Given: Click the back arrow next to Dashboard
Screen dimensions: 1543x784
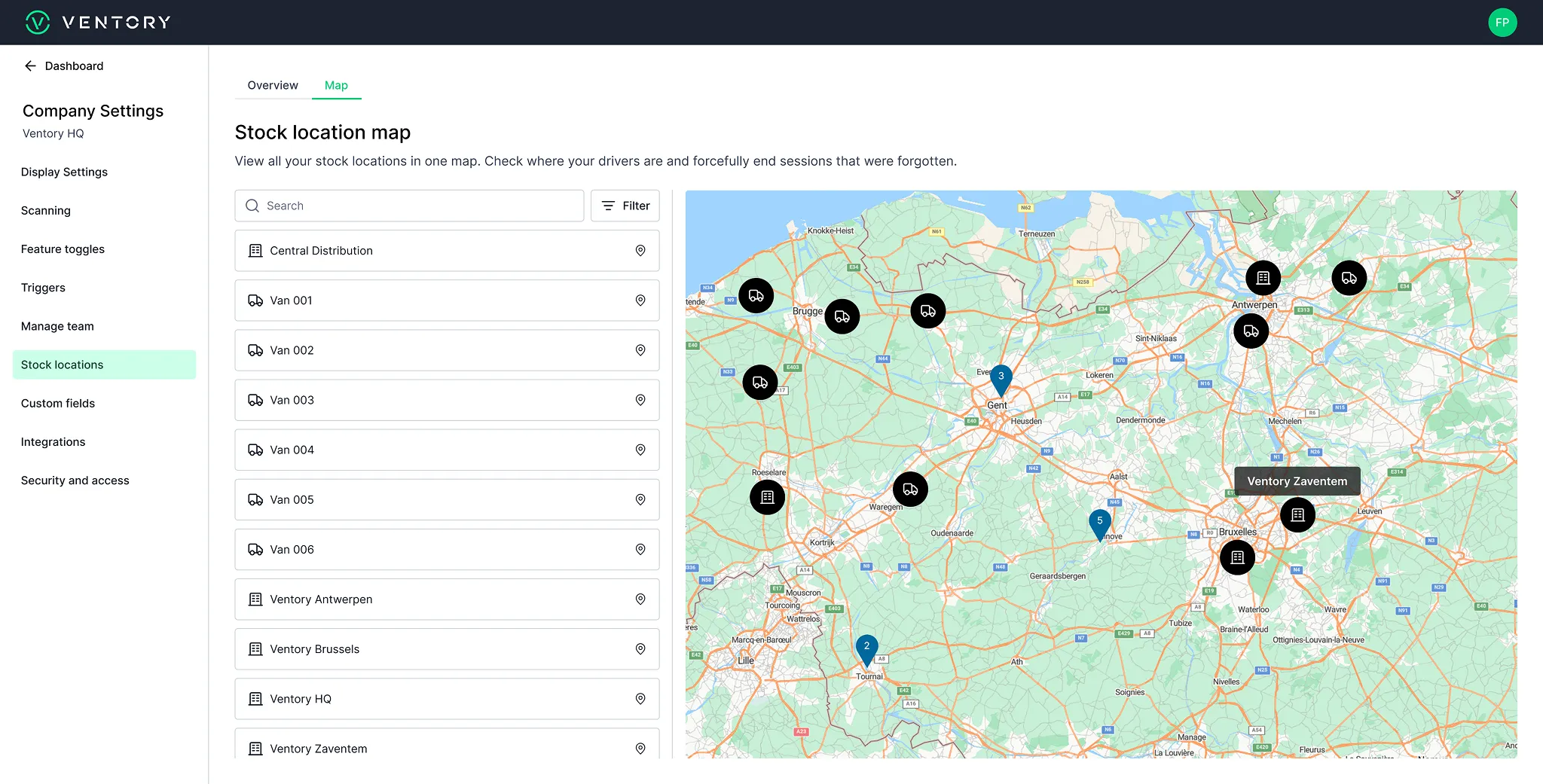Looking at the screenshot, I should click(x=30, y=66).
